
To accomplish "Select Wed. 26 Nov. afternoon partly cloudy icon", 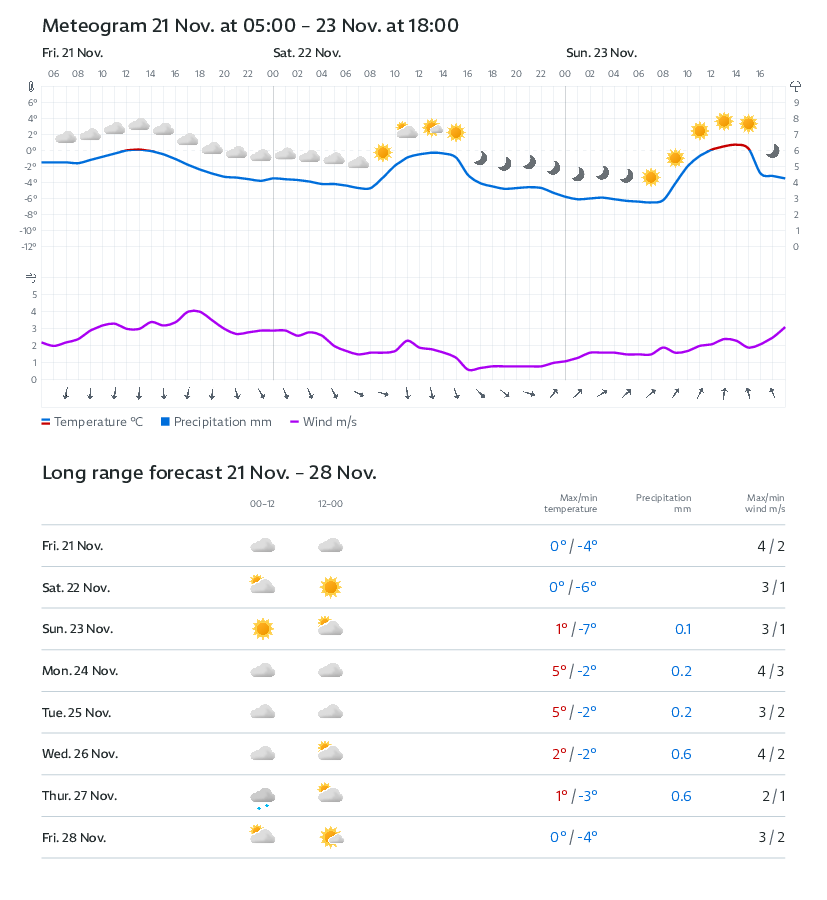I will tap(330, 753).
